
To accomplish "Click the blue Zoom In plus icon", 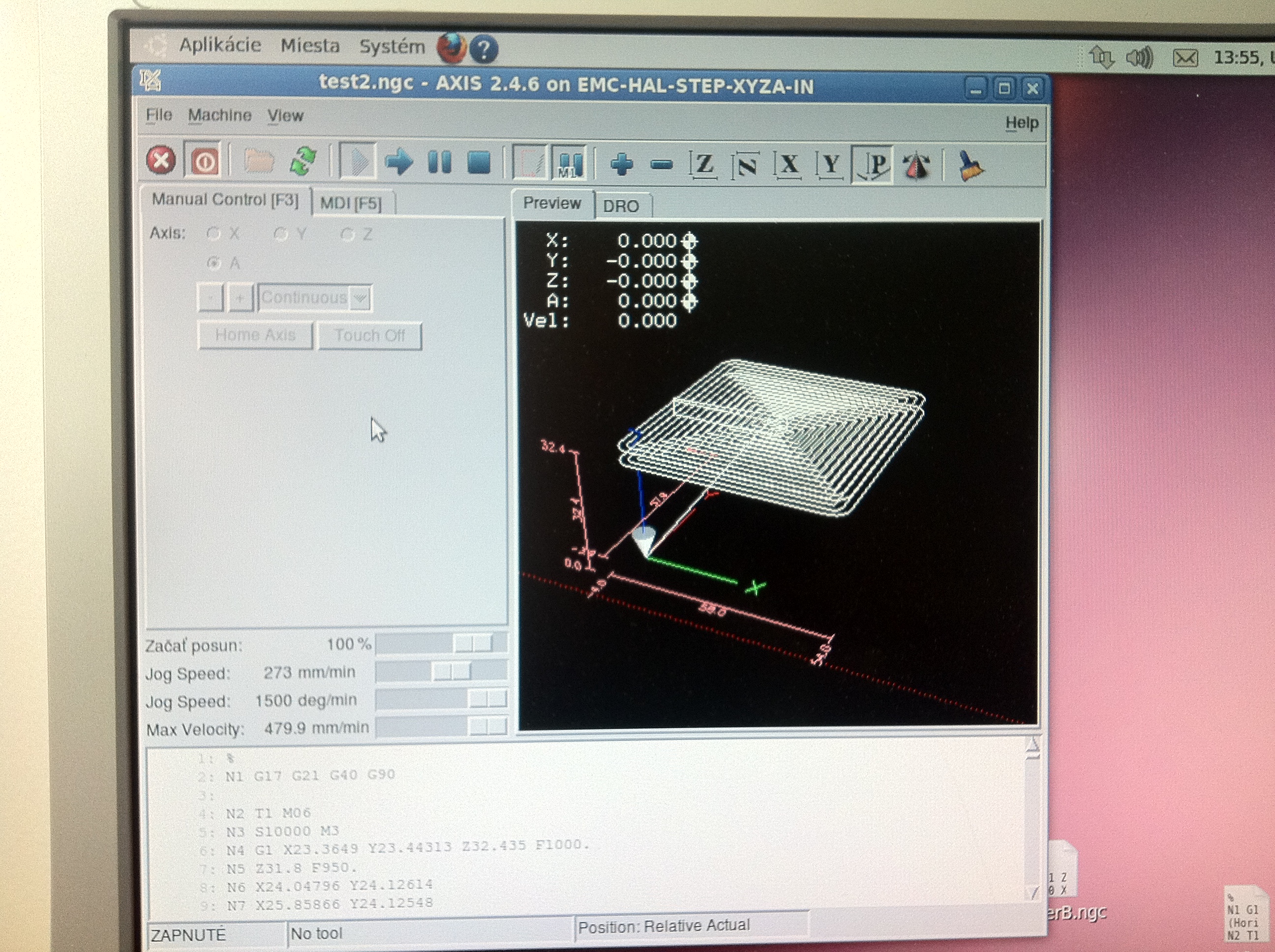I will pos(622,164).
